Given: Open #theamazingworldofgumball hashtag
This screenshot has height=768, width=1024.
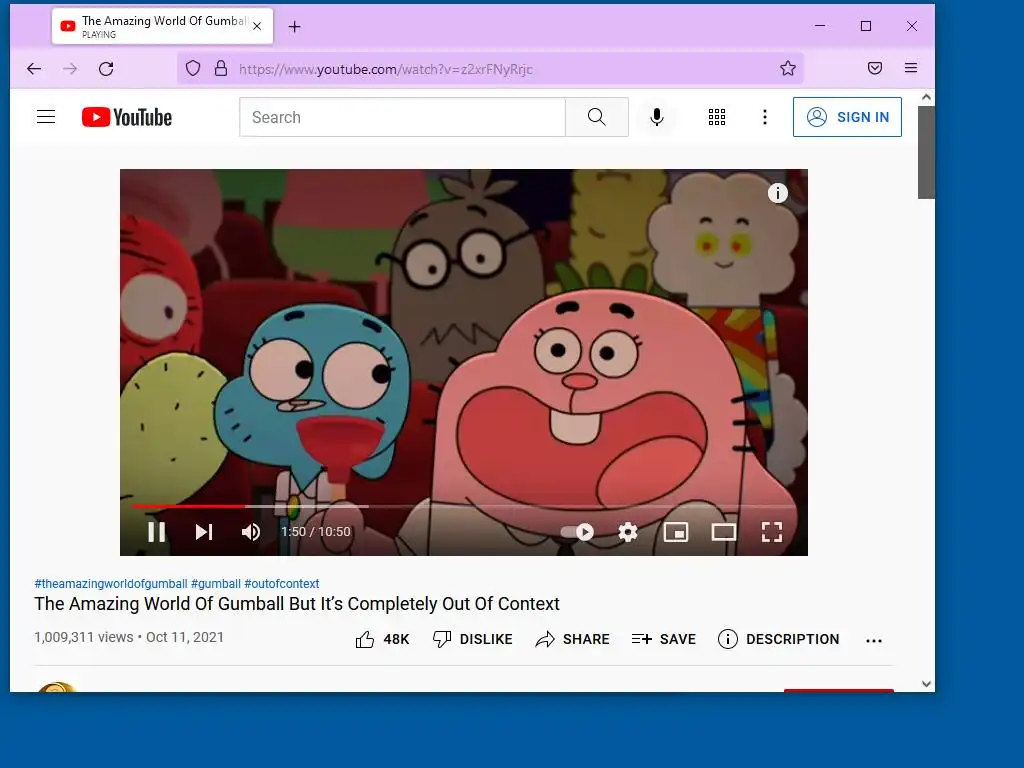Looking at the screenshot, I should point(111,584).
